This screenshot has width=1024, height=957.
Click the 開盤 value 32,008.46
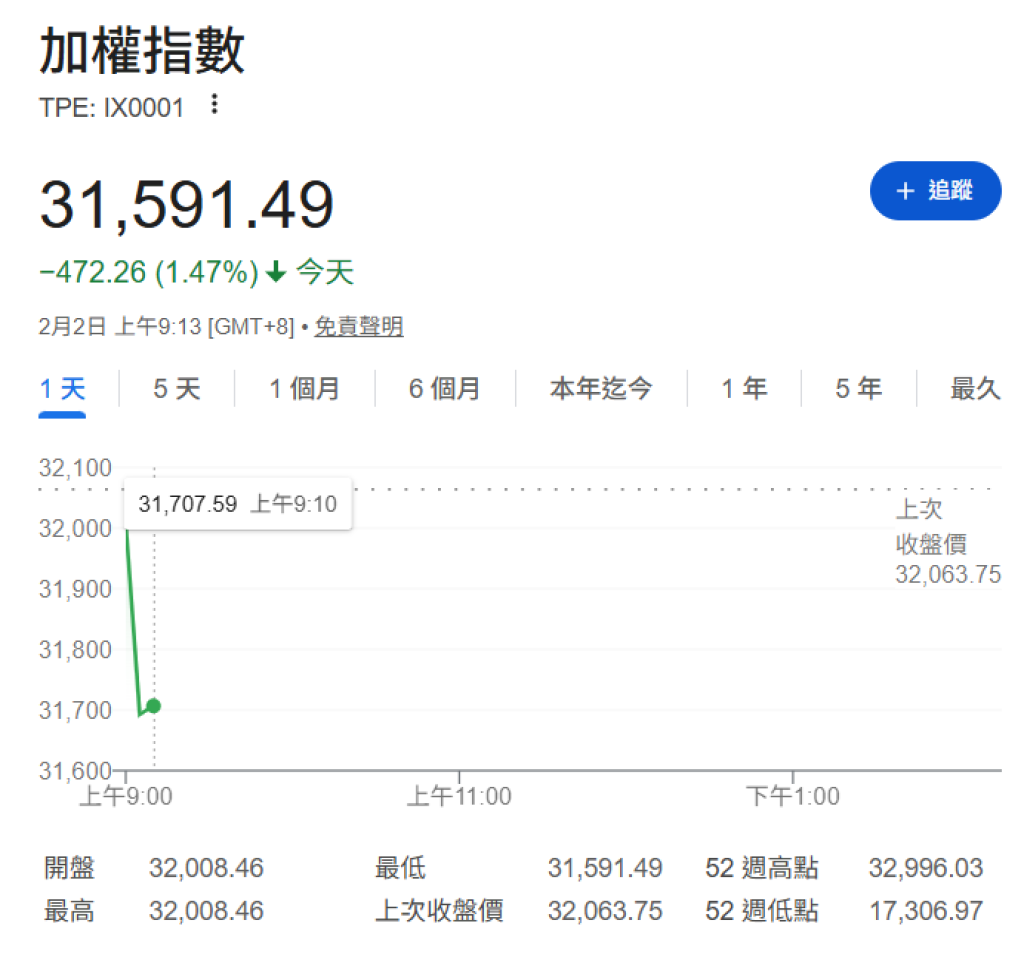pos(206,868)
